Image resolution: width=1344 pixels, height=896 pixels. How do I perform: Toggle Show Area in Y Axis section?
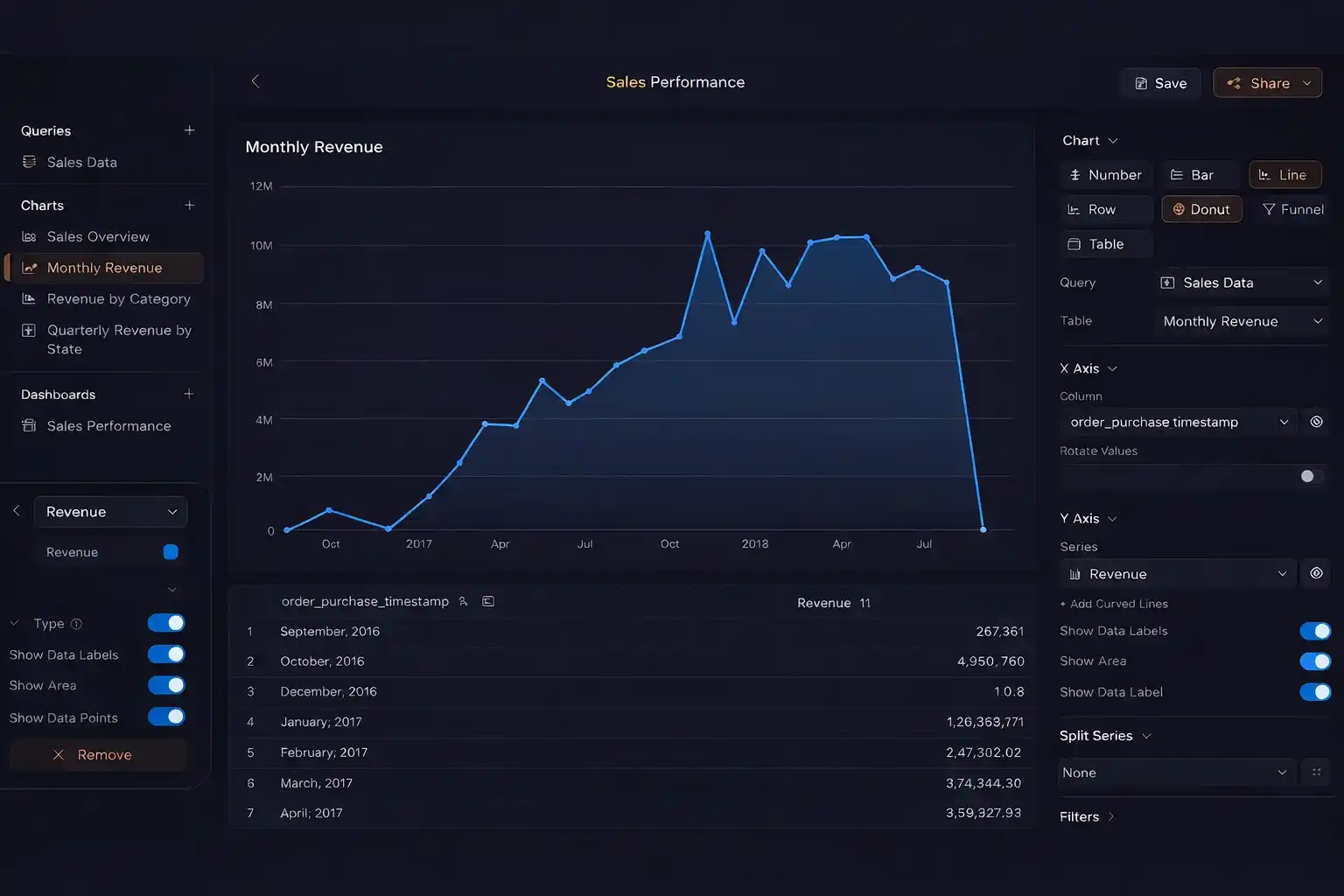(1315, 661)
